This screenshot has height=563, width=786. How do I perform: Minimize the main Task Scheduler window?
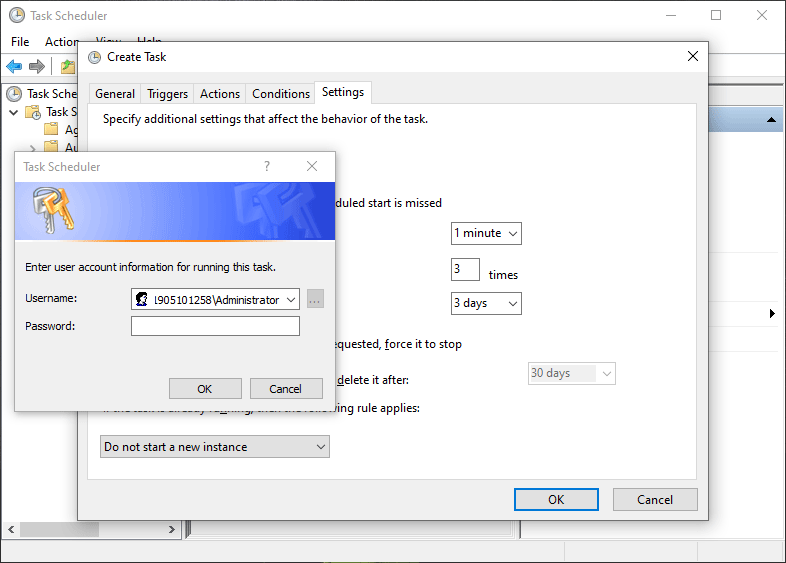(671, 16)
